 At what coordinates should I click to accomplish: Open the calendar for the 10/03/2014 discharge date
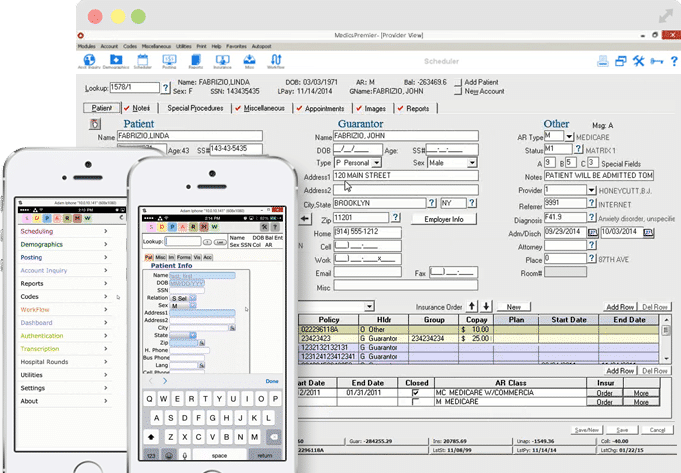648,232
